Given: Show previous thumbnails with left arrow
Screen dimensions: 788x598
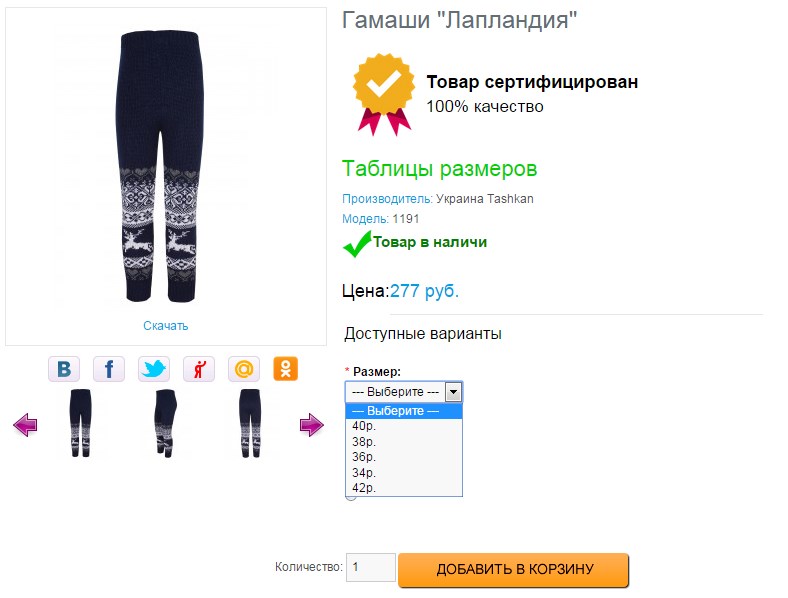Looking at the screenshot, I should 25,425.
